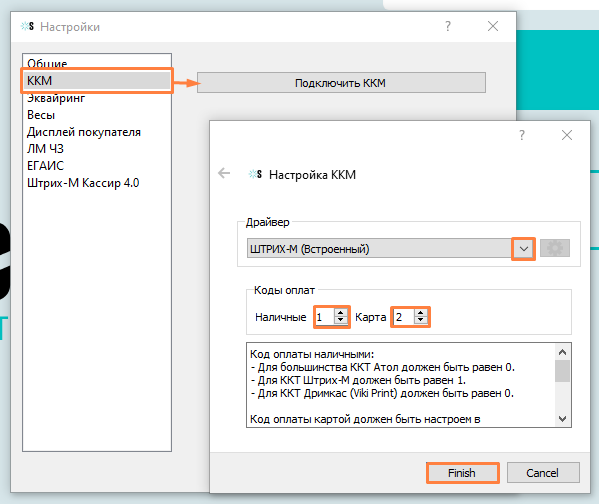This screenshot has width=599, height=504.
Task: Click the Cancel button
Action: coord(543,473)
